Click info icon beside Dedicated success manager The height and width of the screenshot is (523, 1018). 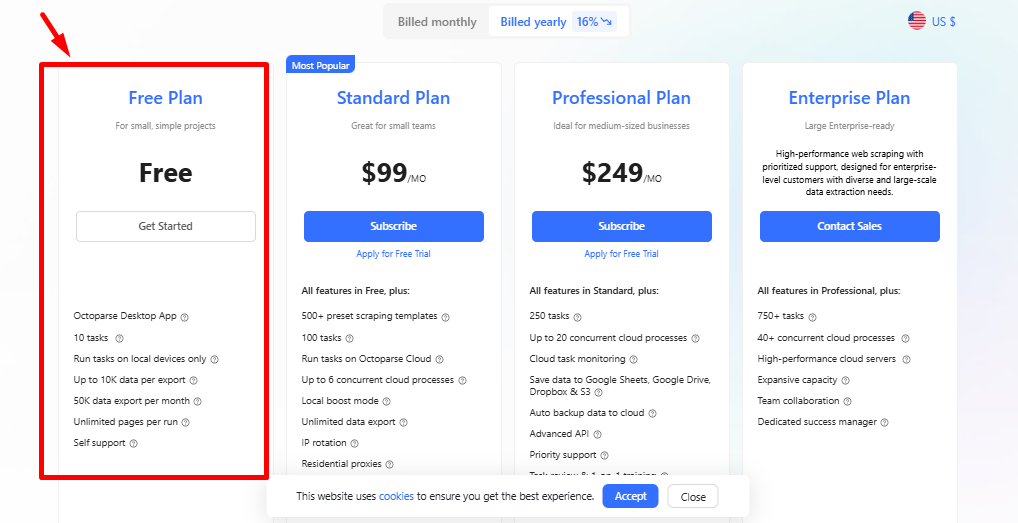pyautogui.click(x=884, y=422)
